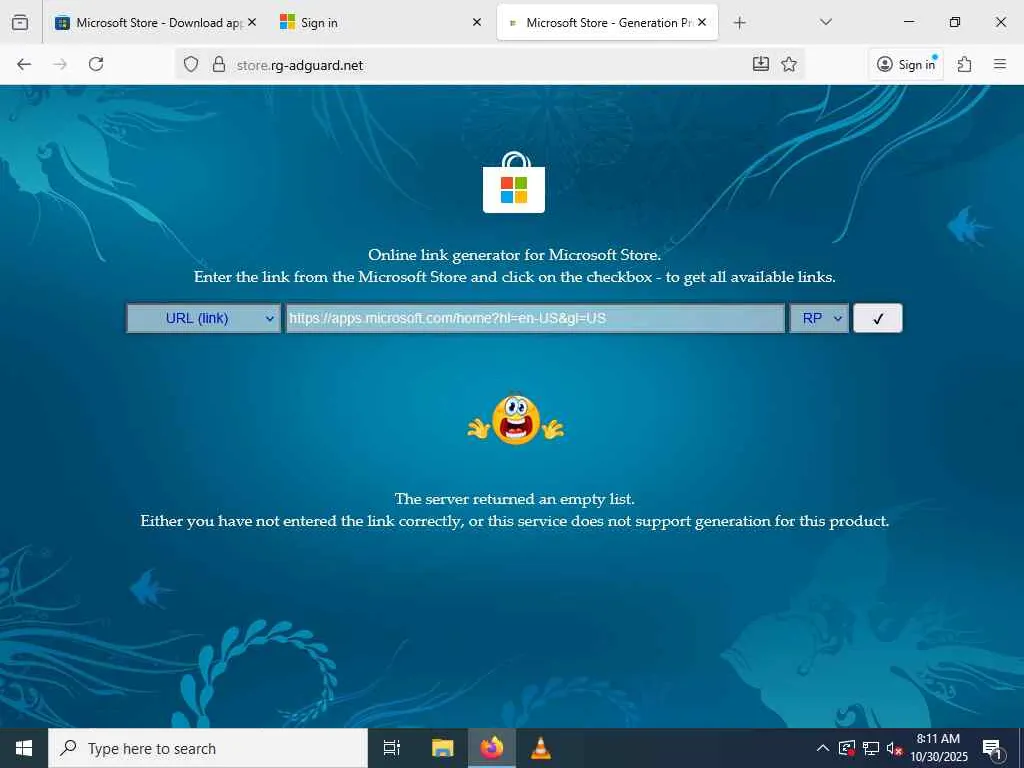Click the Firefox account Sign in button

906,64
